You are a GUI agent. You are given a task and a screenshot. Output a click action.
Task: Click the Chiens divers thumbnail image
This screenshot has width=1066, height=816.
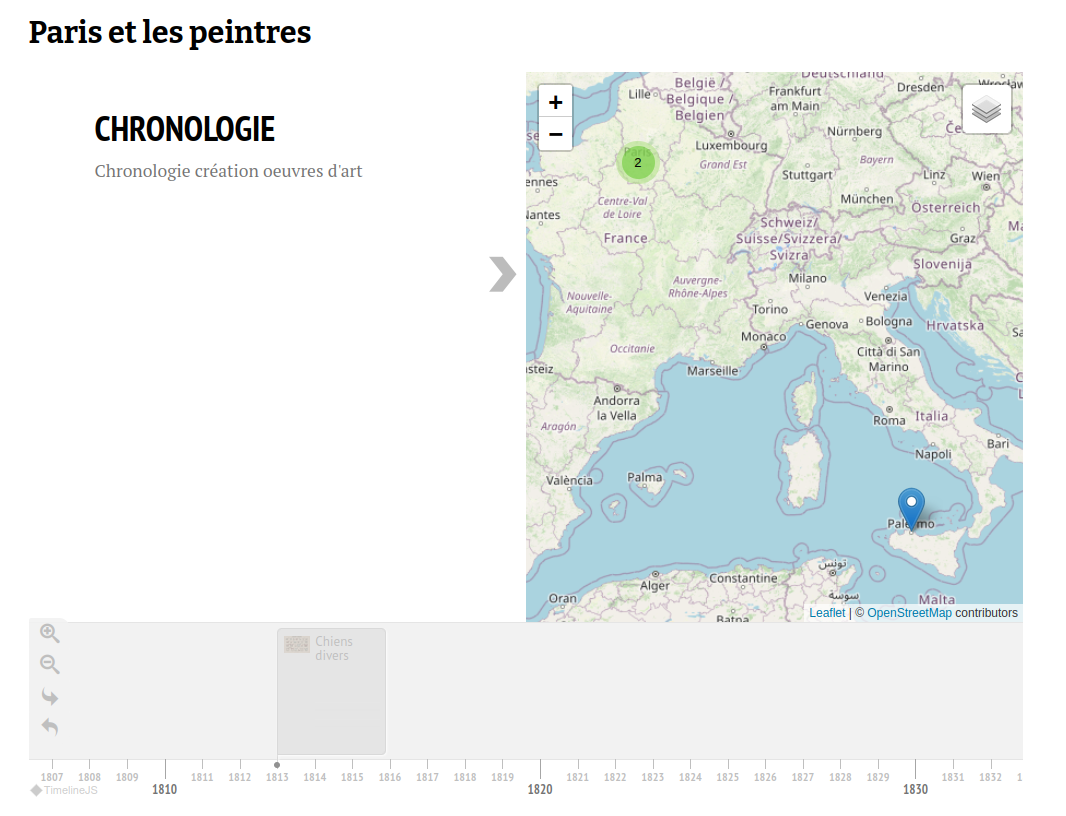point(296,644)
